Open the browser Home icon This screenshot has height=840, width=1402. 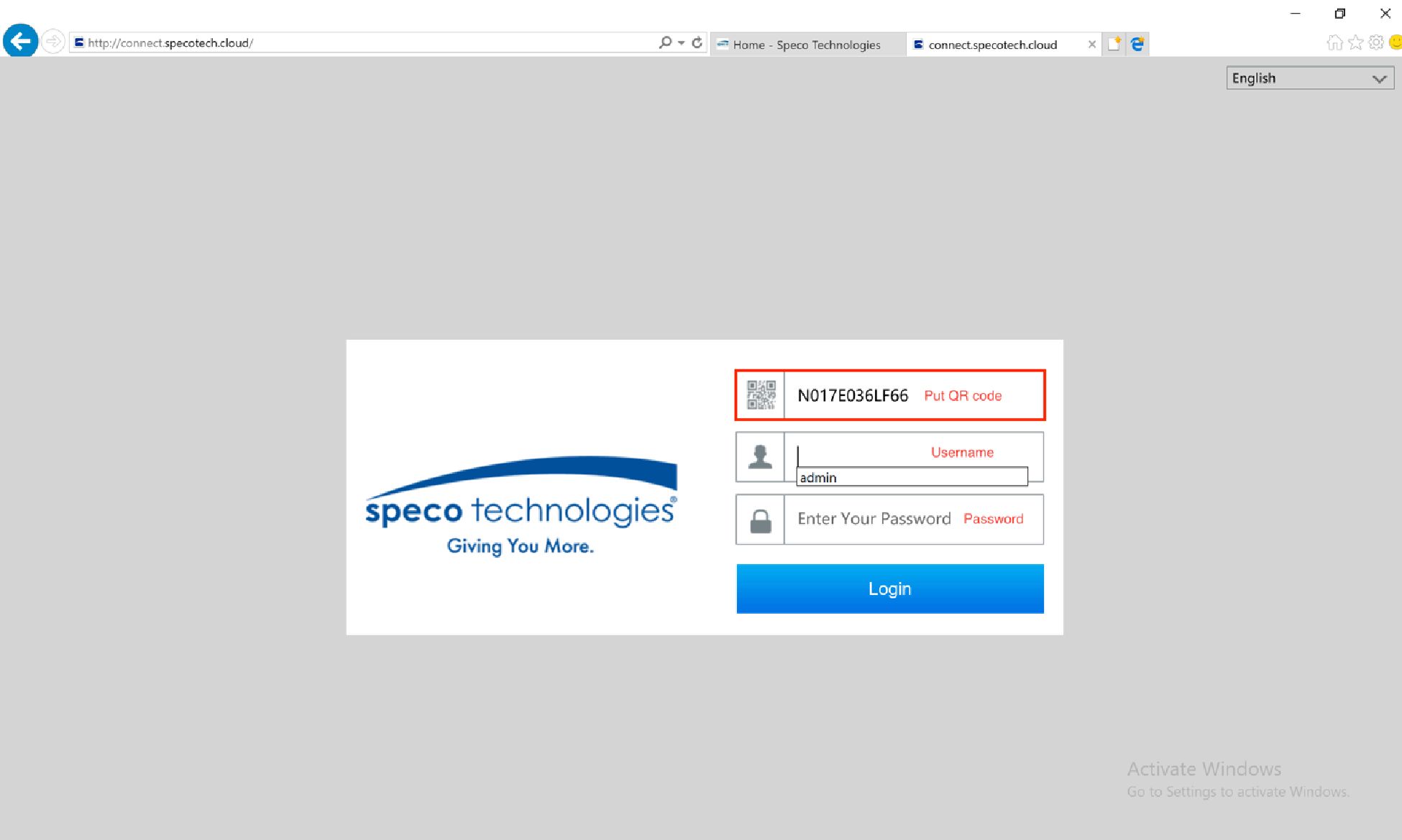coord(1334,43)
